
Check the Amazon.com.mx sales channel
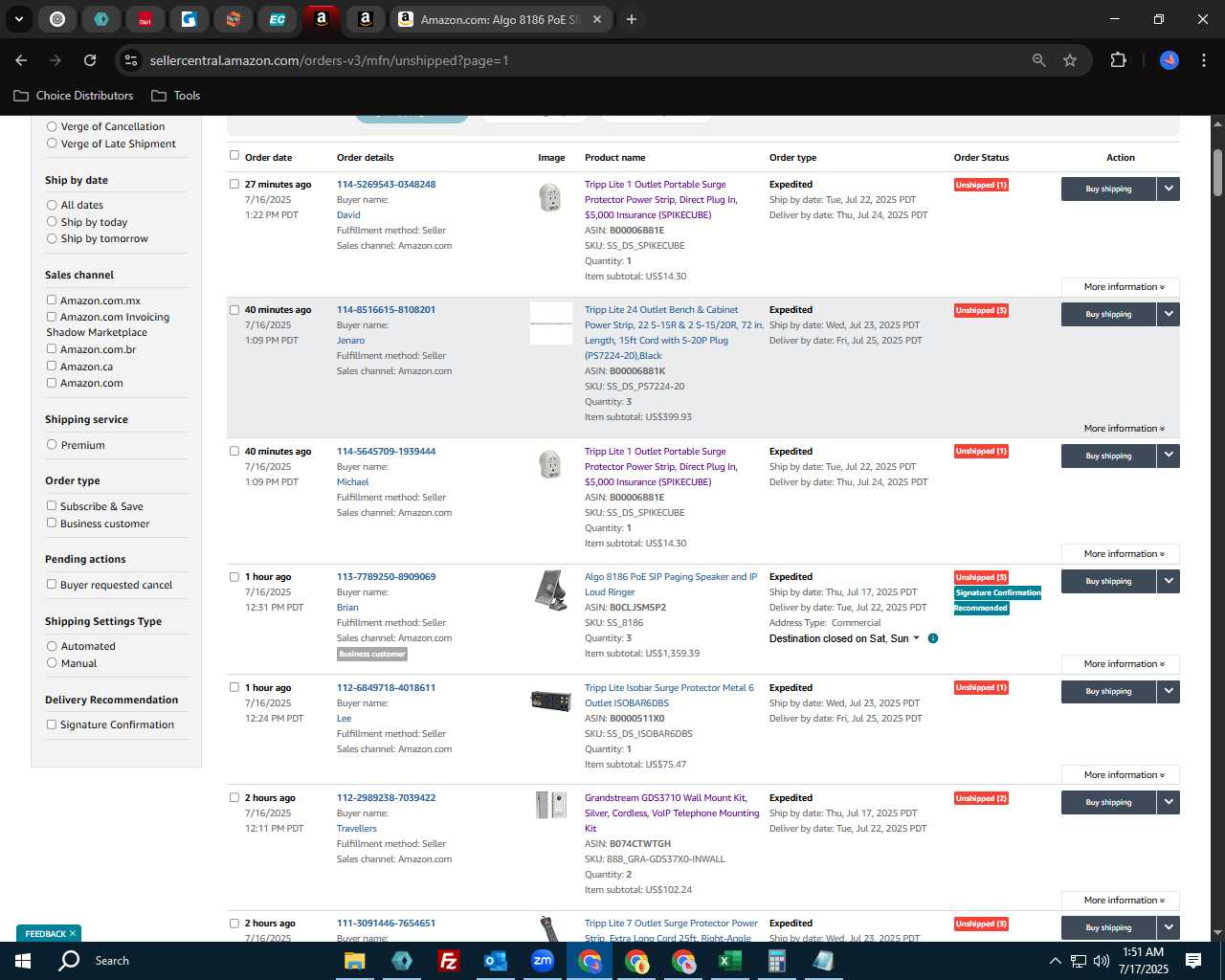click(x=52, y=300)
